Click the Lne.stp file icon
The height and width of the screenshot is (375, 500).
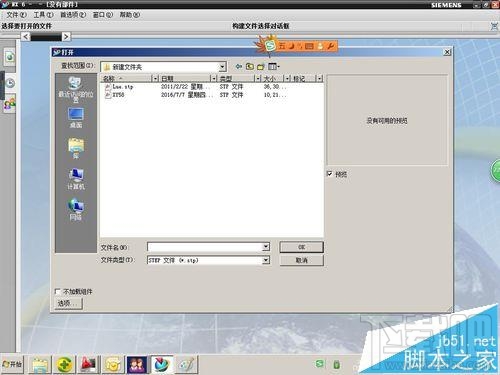[108, 87]
